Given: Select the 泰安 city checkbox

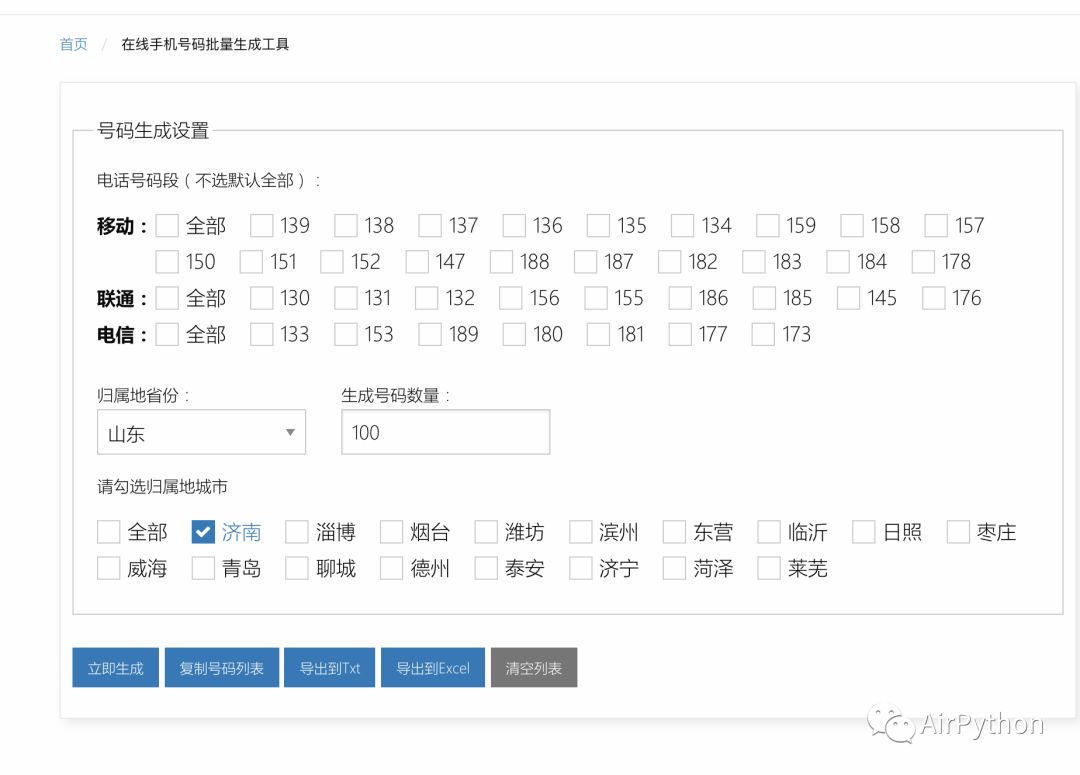Looking at the screenshot, I should pos(486,568).
